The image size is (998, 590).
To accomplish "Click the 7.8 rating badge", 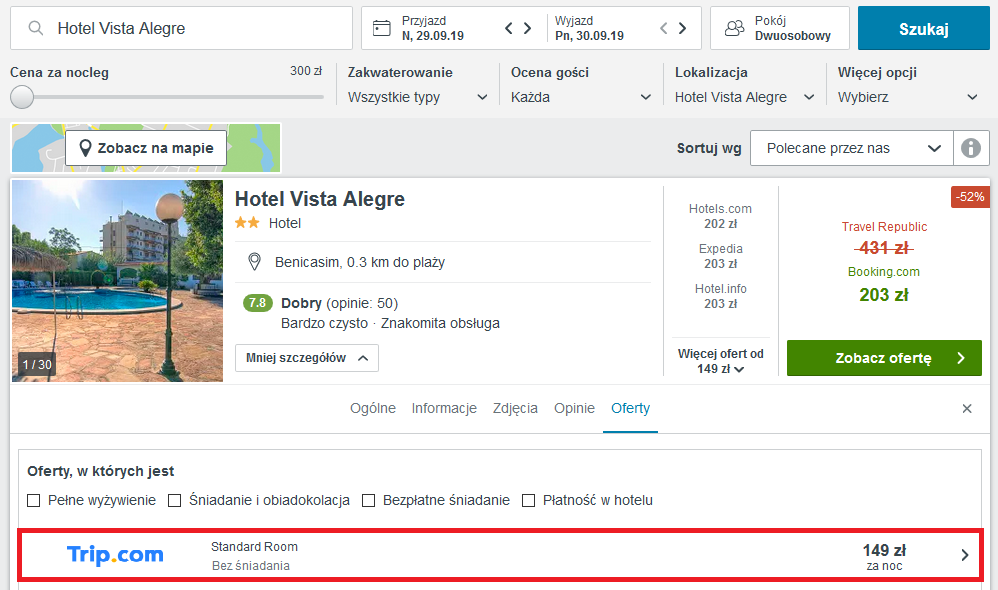I will pos(257,303).
